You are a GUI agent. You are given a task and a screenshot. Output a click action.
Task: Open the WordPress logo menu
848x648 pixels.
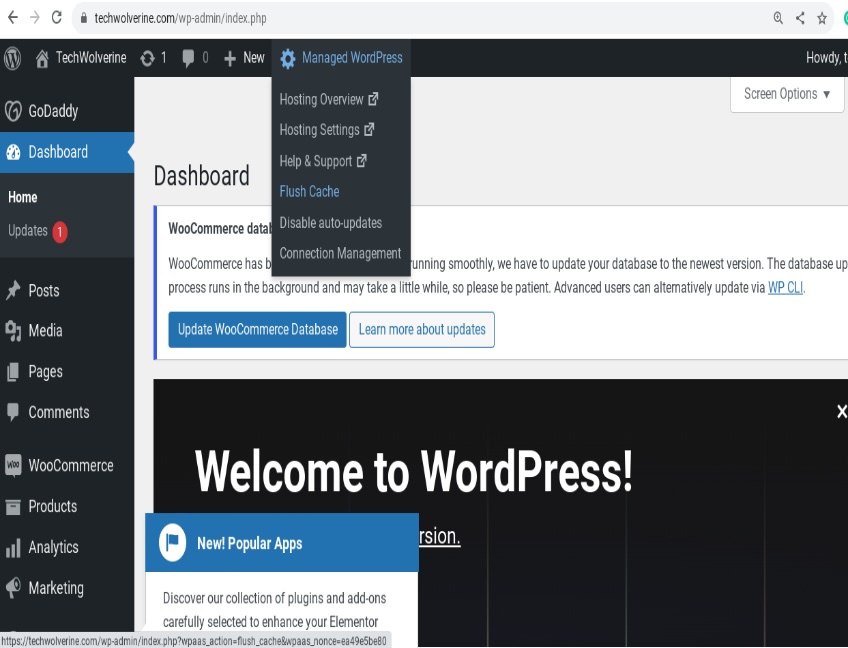12,58
